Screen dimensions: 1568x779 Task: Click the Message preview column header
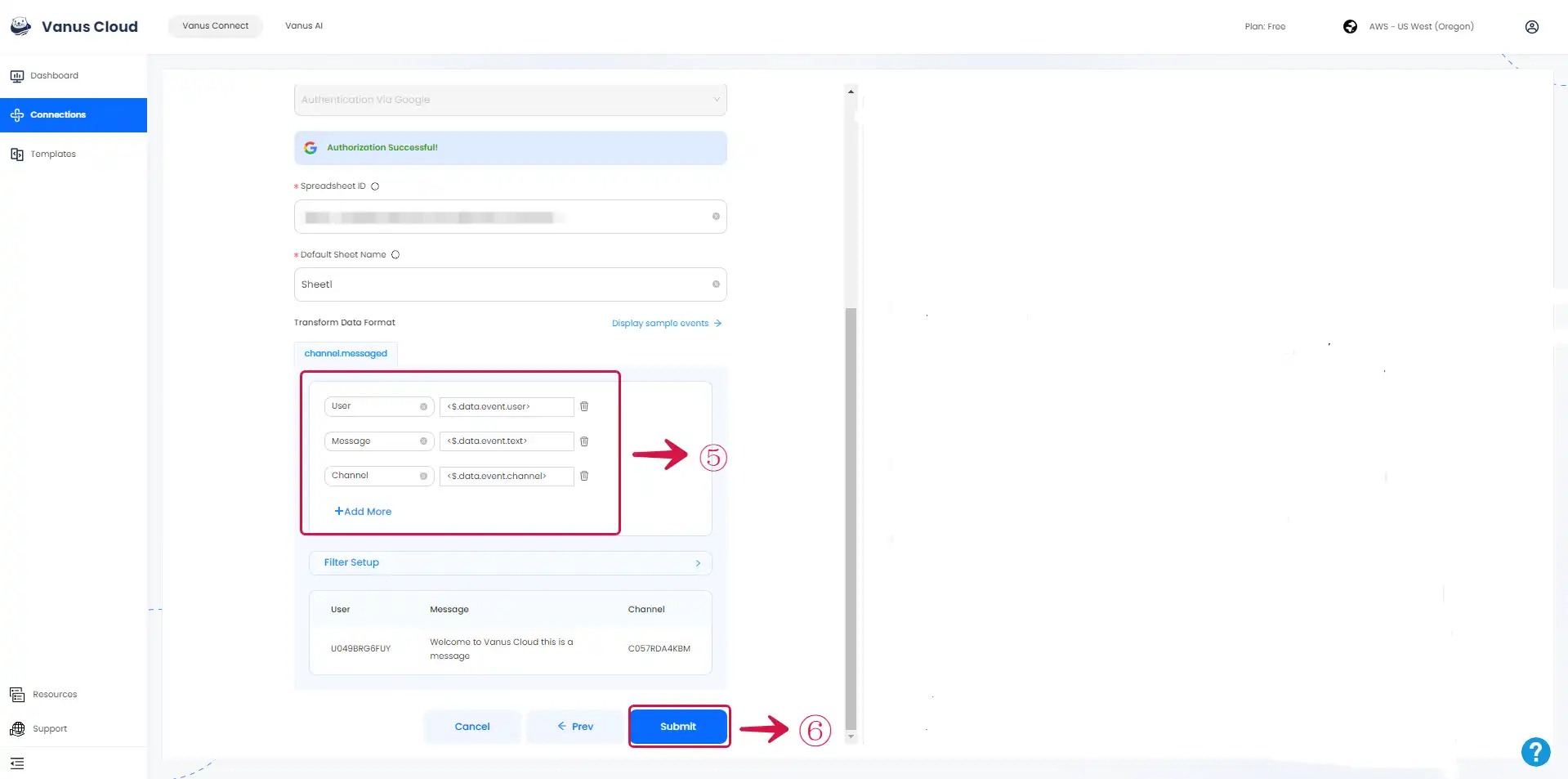(449, 610)
